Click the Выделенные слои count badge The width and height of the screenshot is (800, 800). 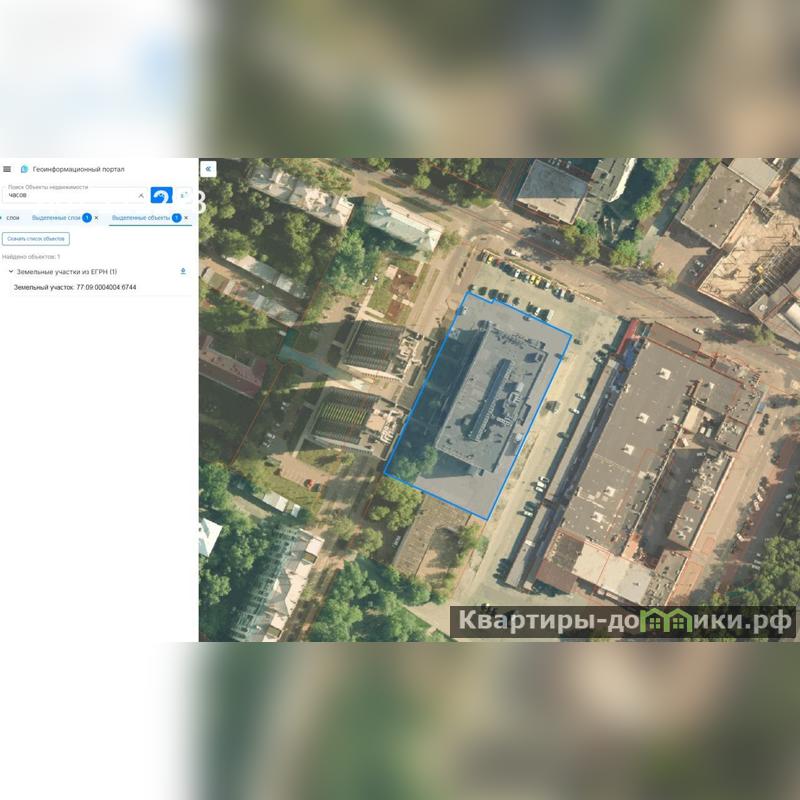pos(87,217)
